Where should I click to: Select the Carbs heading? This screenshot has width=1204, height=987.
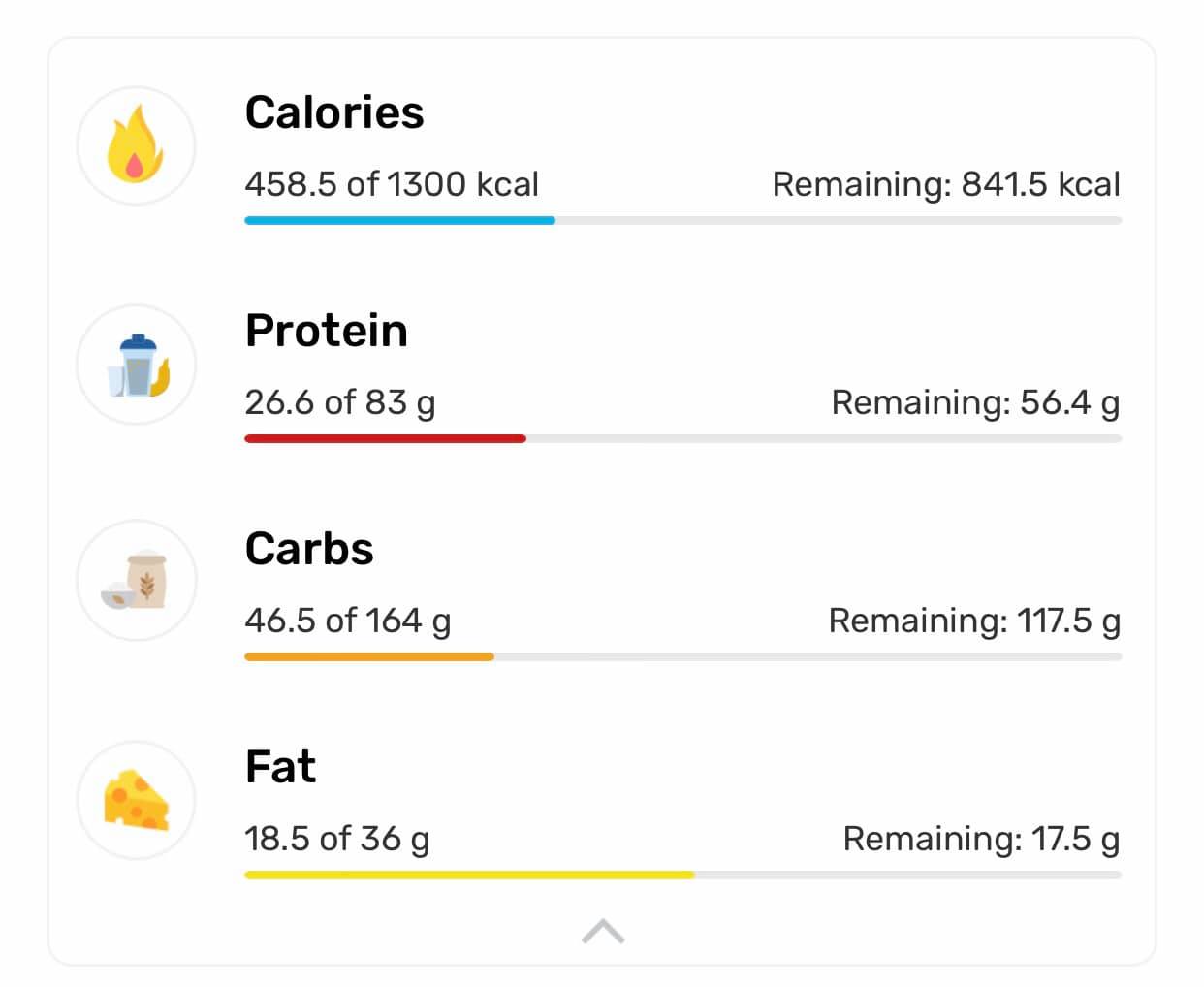(x=309, y=549)
